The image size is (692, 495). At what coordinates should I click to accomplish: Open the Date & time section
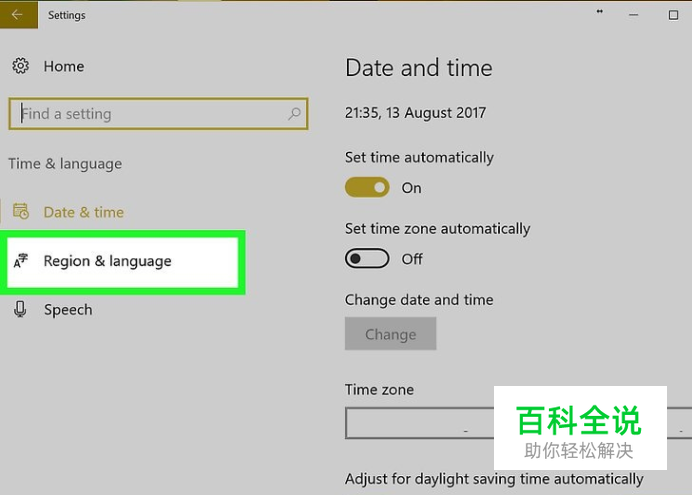point(83,212)
